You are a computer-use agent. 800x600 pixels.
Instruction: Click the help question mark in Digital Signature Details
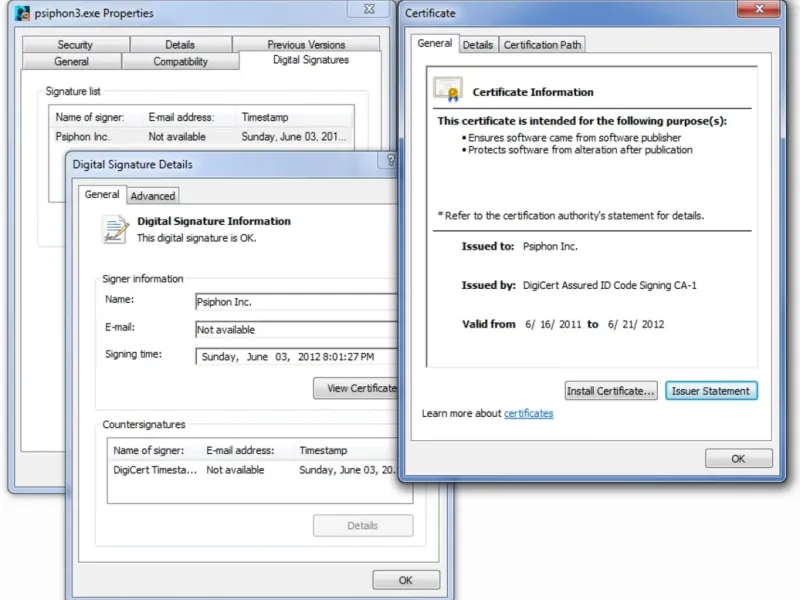pos(390,160)
